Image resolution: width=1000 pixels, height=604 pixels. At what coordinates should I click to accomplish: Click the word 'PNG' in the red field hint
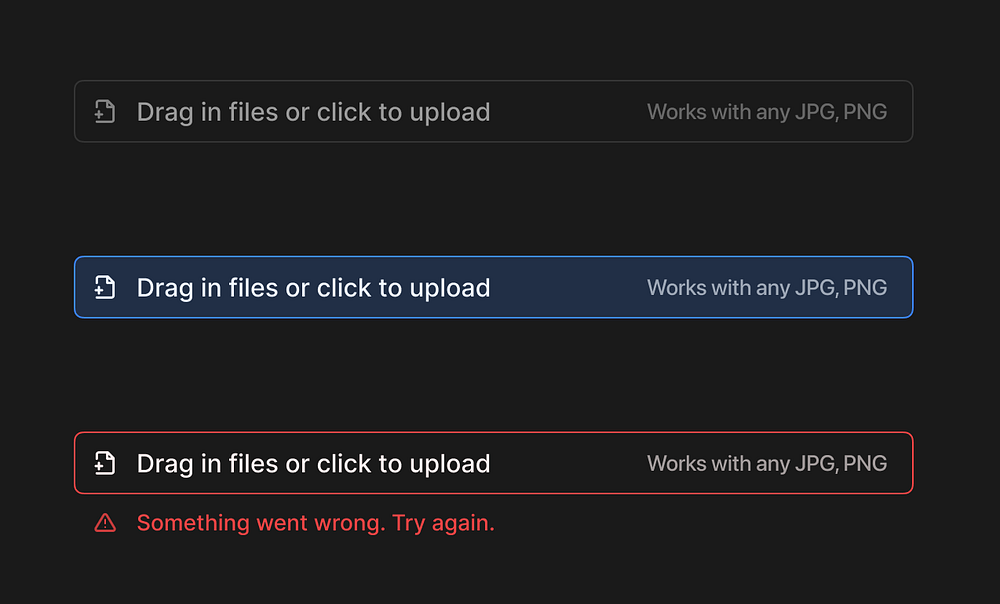pos(865,464)
